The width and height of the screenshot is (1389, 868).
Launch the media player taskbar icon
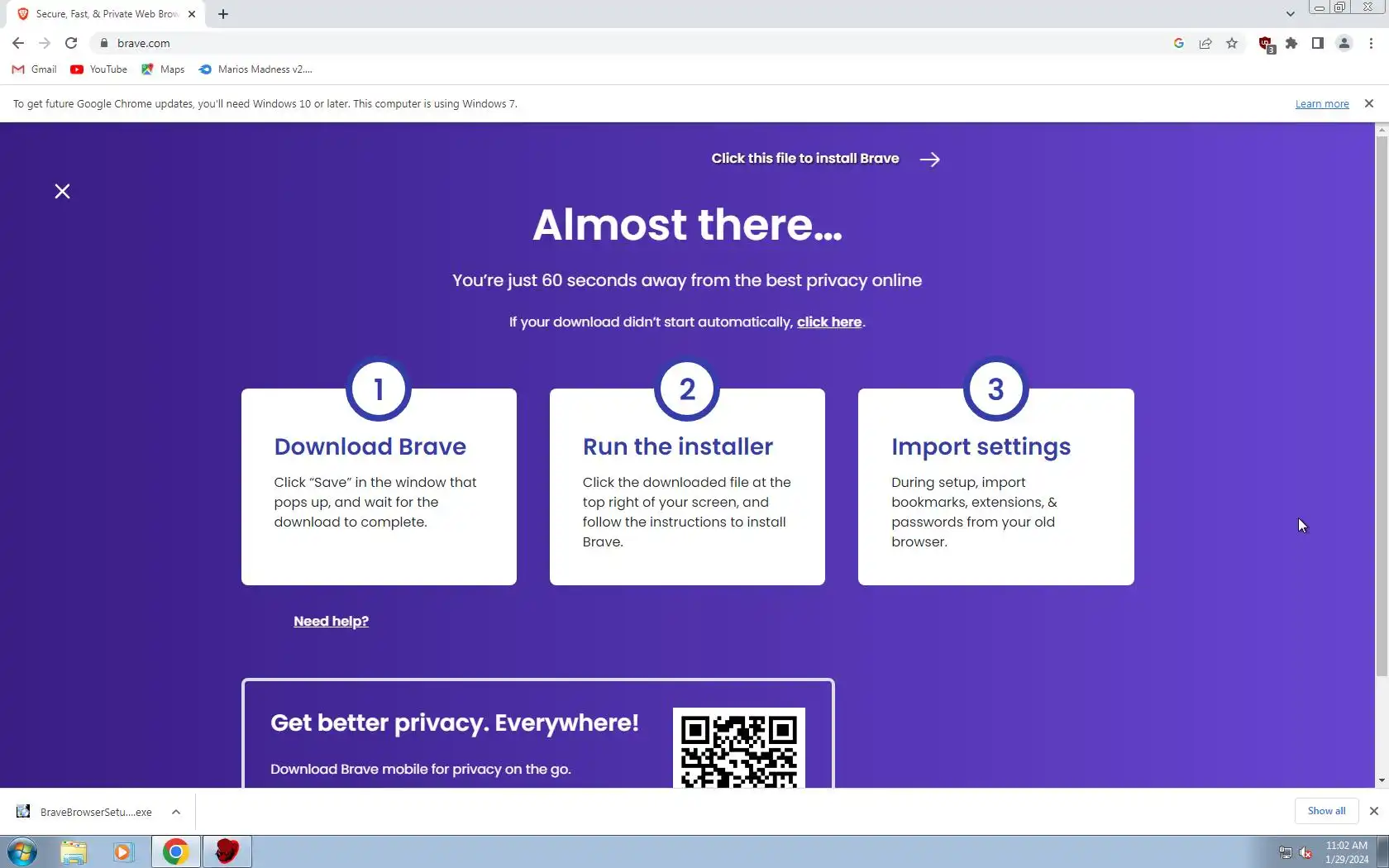(123, 851)
